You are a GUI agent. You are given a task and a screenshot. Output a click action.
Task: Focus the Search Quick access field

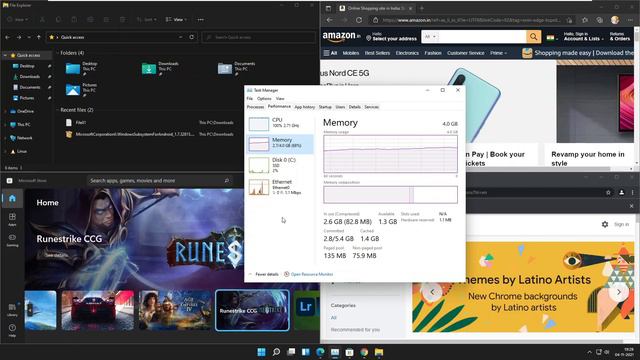click(258, 37)
